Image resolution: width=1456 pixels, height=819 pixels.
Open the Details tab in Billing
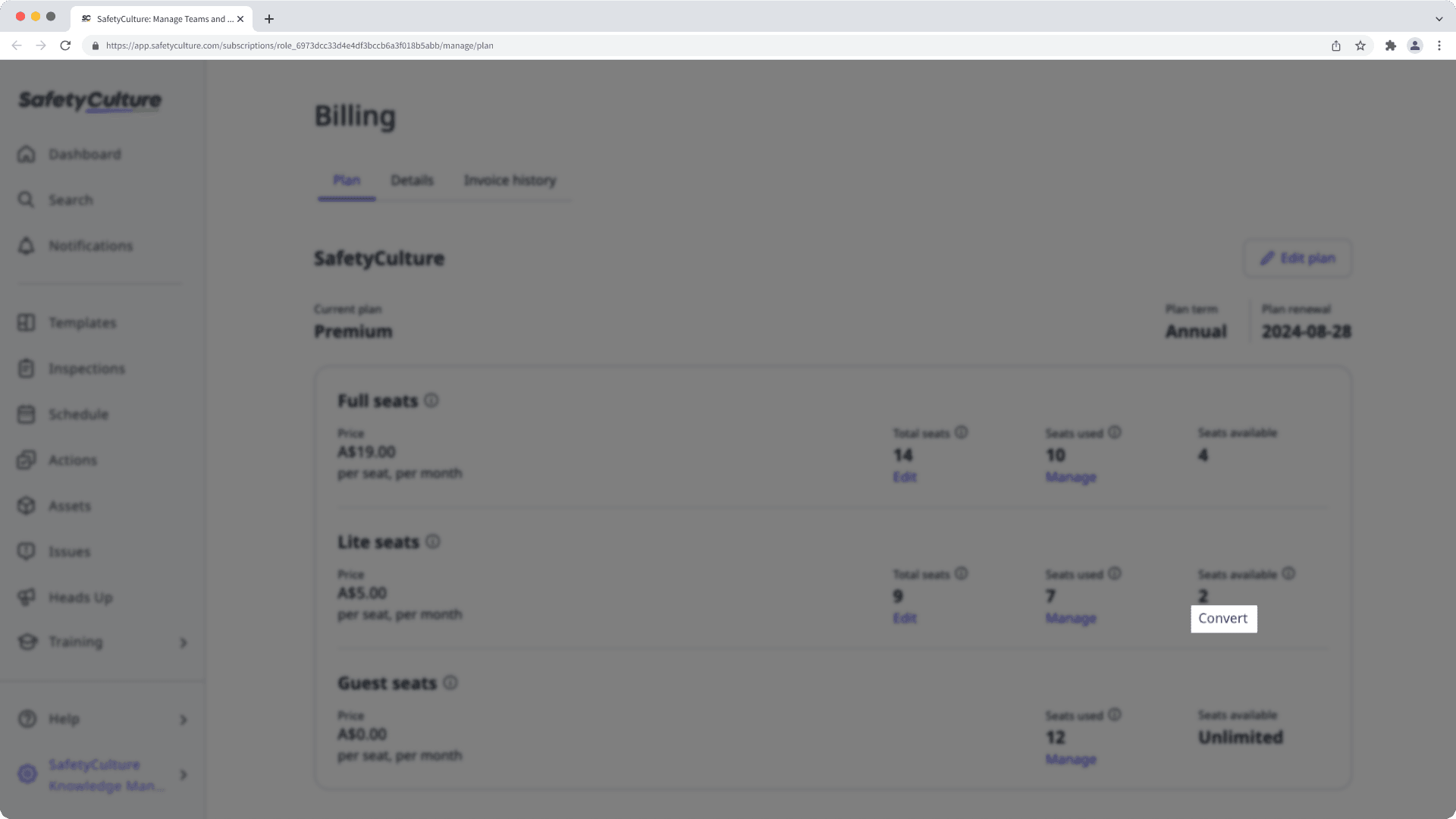coord(412,180)
